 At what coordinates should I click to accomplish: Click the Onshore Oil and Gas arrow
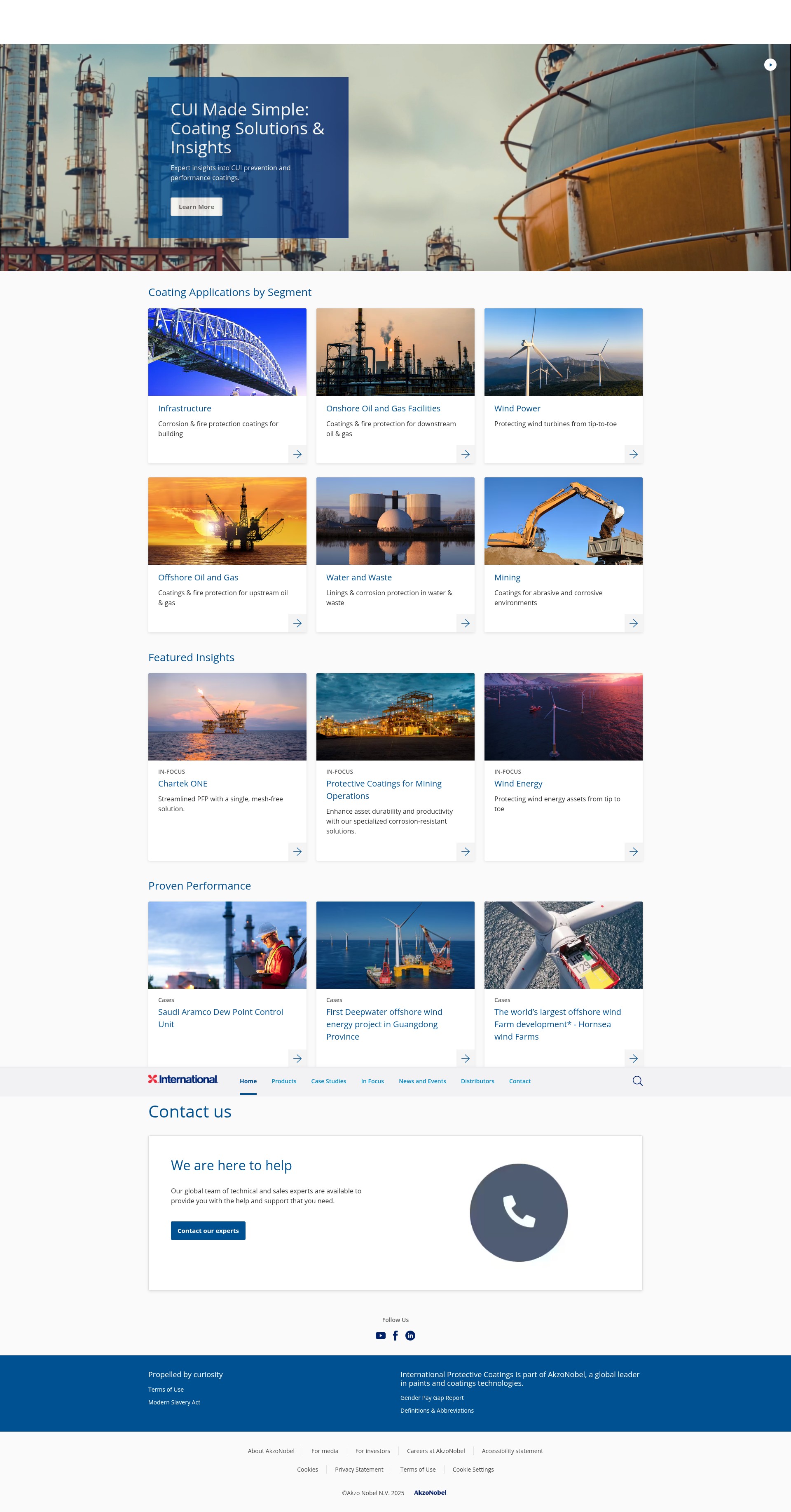pos(465,454)
